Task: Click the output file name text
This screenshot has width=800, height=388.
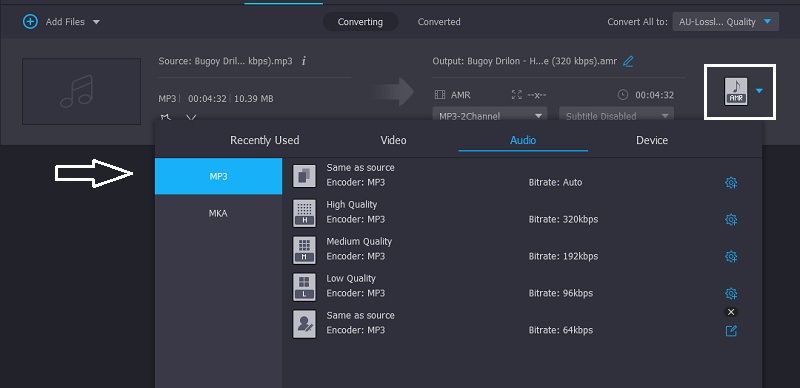Action: pyautogui.click(x=524, y=61)
